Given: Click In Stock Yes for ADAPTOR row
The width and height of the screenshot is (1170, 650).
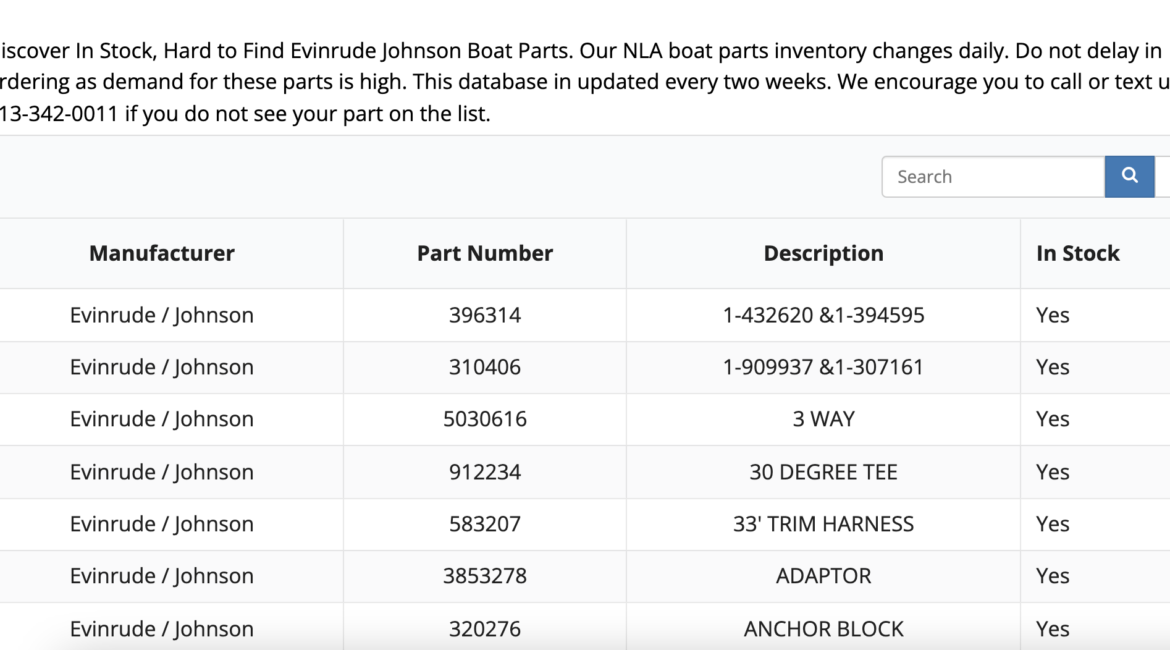Looking at the screenshot, I should [x=1053, y=576].
